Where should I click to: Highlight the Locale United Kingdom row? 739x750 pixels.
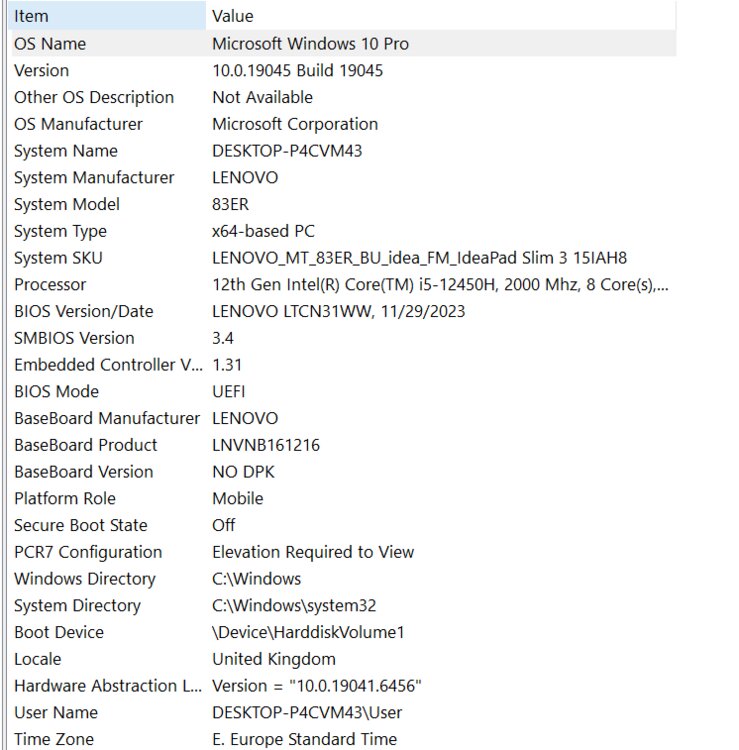38,659
